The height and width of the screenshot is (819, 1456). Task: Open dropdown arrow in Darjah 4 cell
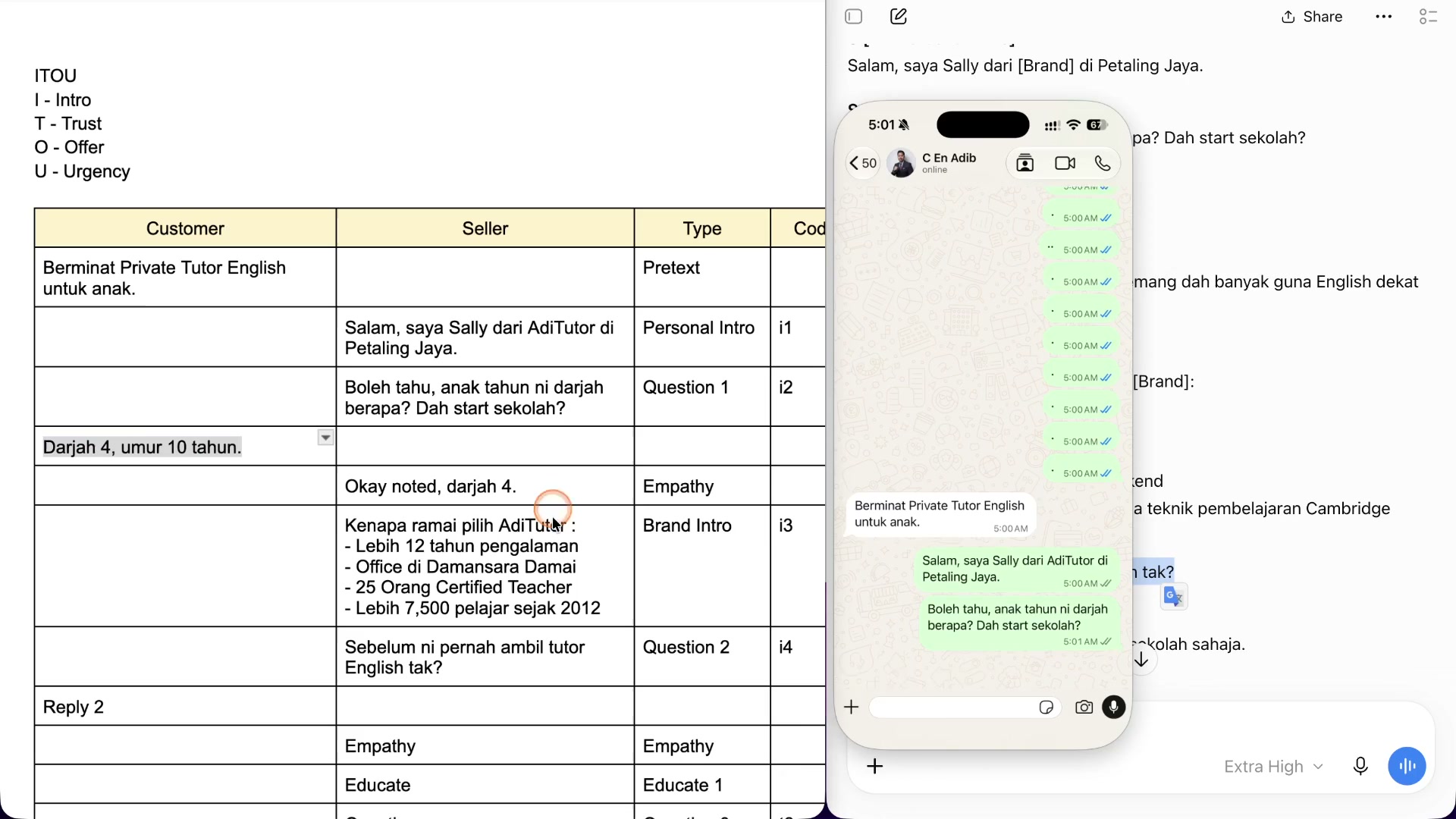point(325,438)
